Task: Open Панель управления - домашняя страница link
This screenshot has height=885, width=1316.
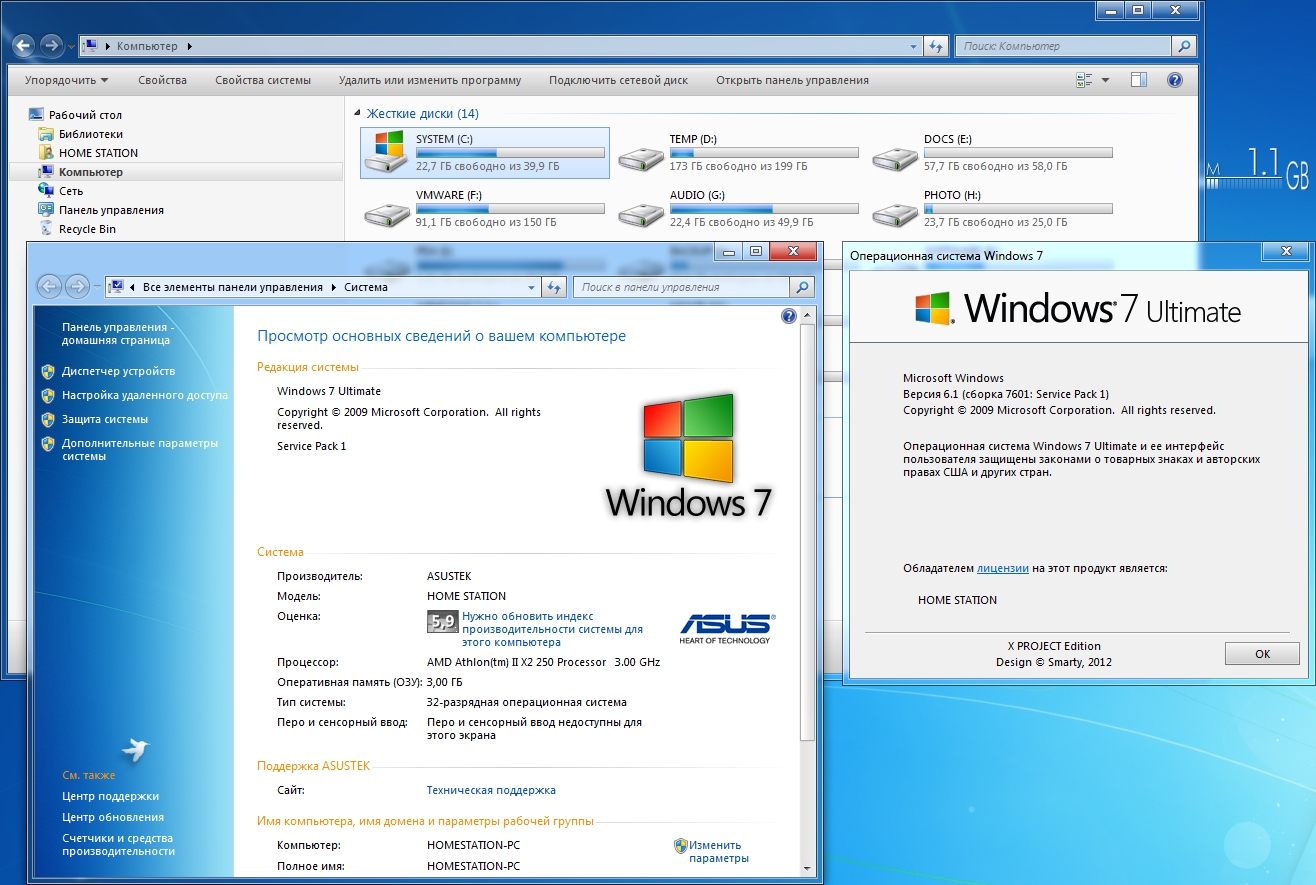Action: pyautogui.click(x=118, y=334)
